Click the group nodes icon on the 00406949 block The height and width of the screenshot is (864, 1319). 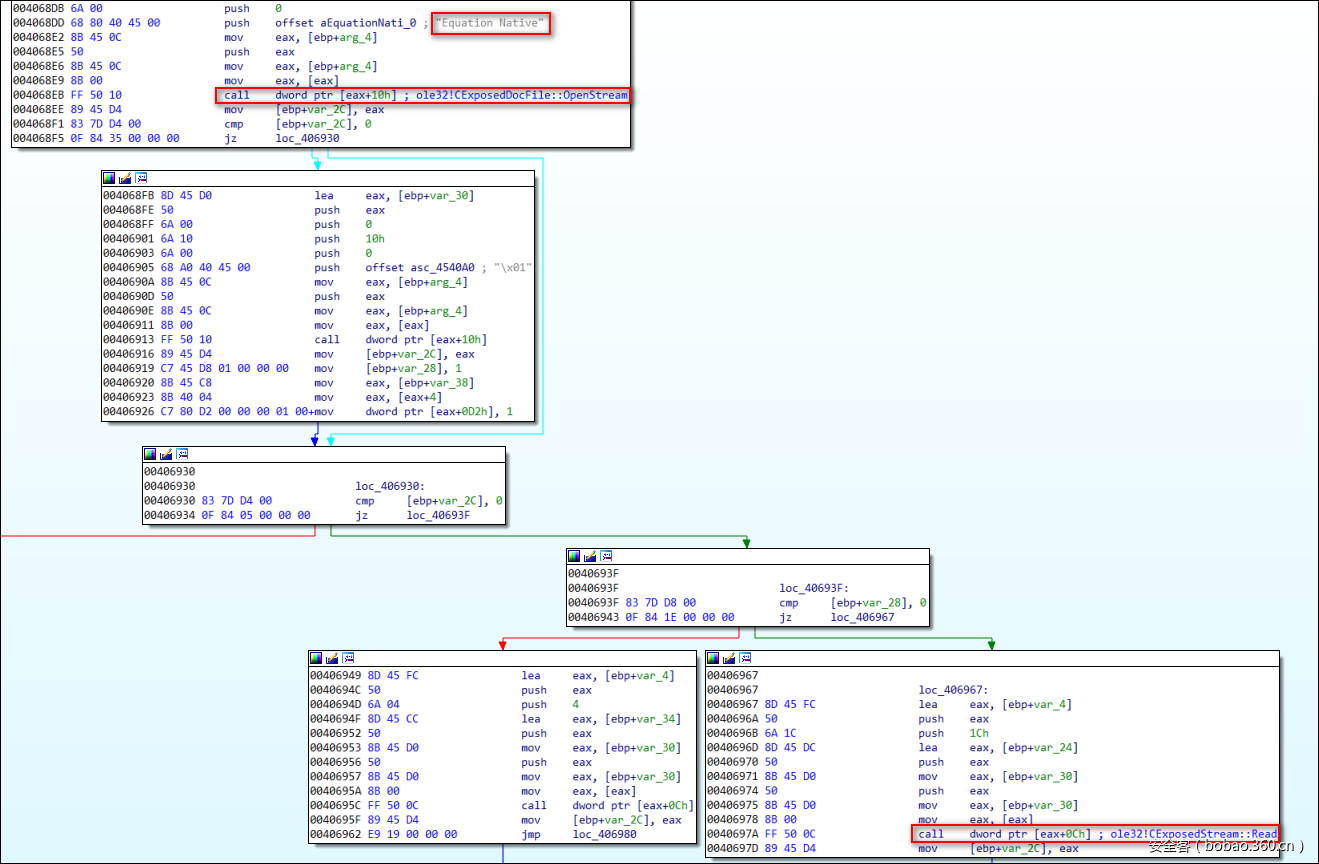pyautogui.click(x=349, y=658)
